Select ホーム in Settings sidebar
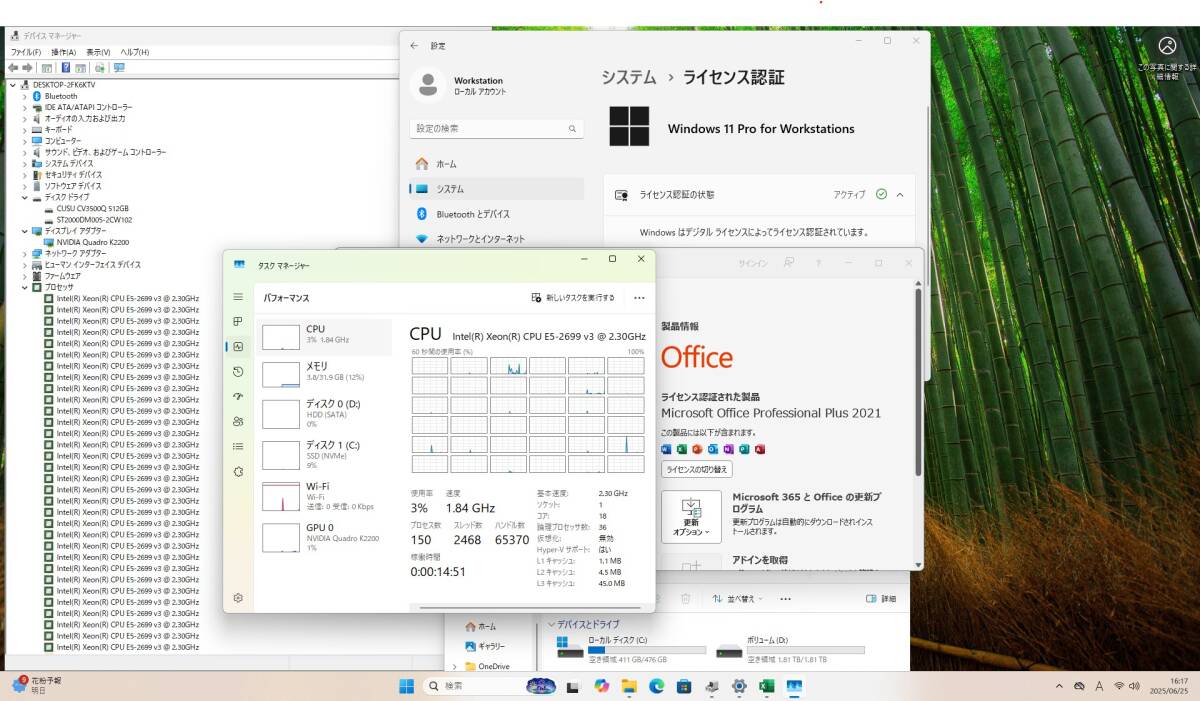The width and height of the screenshot is (1200, 701). [496, 164]
